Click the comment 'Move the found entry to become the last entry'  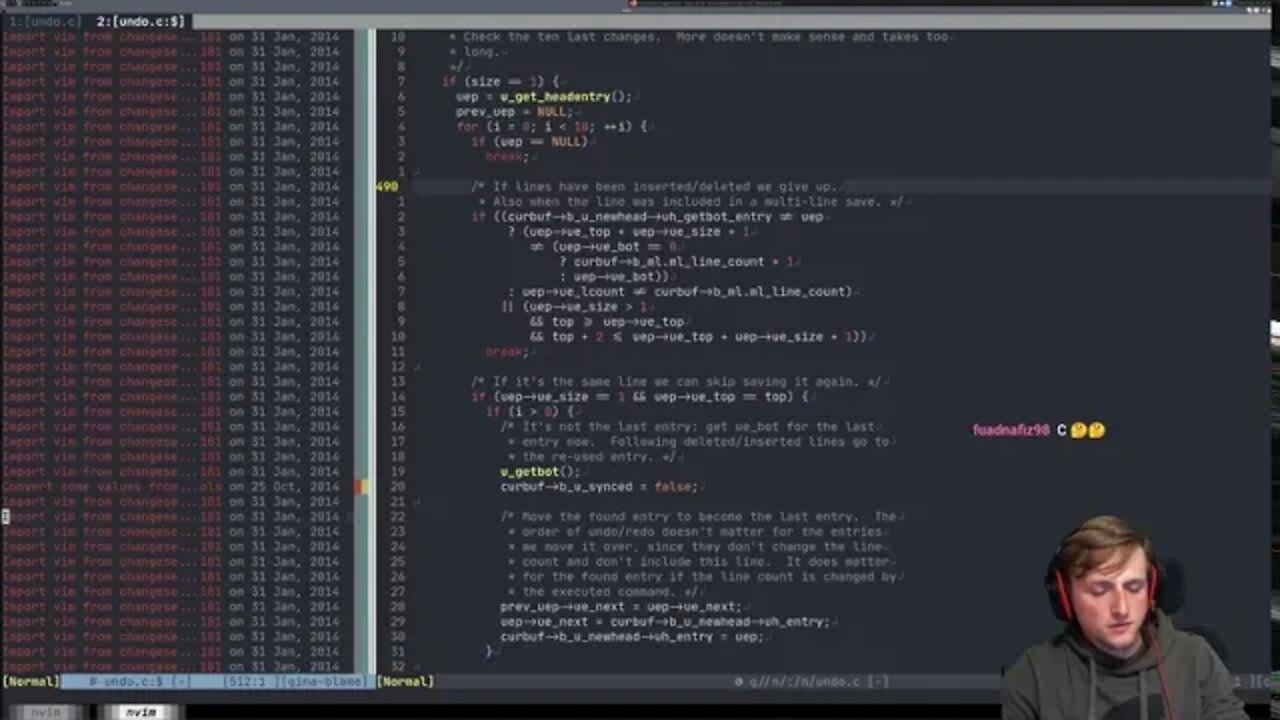(698, 516)
